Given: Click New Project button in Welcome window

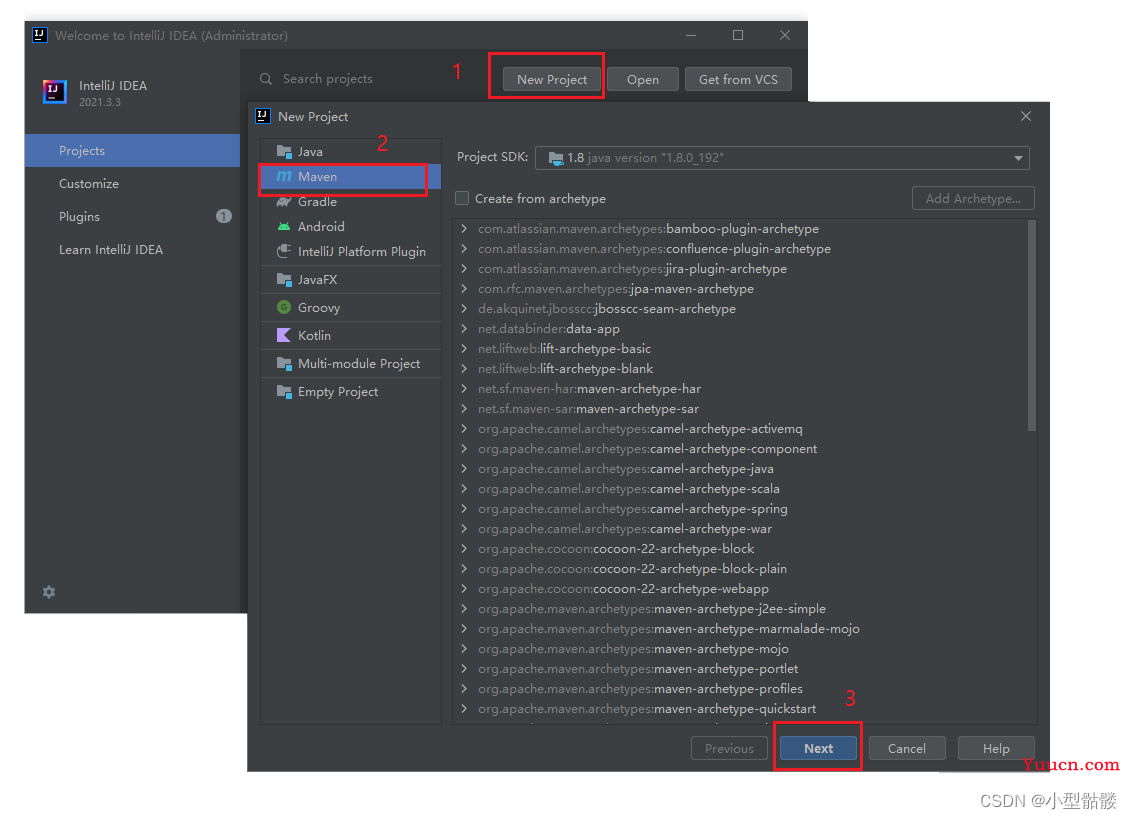Looking at the screenshot, I should coord(552,79).
